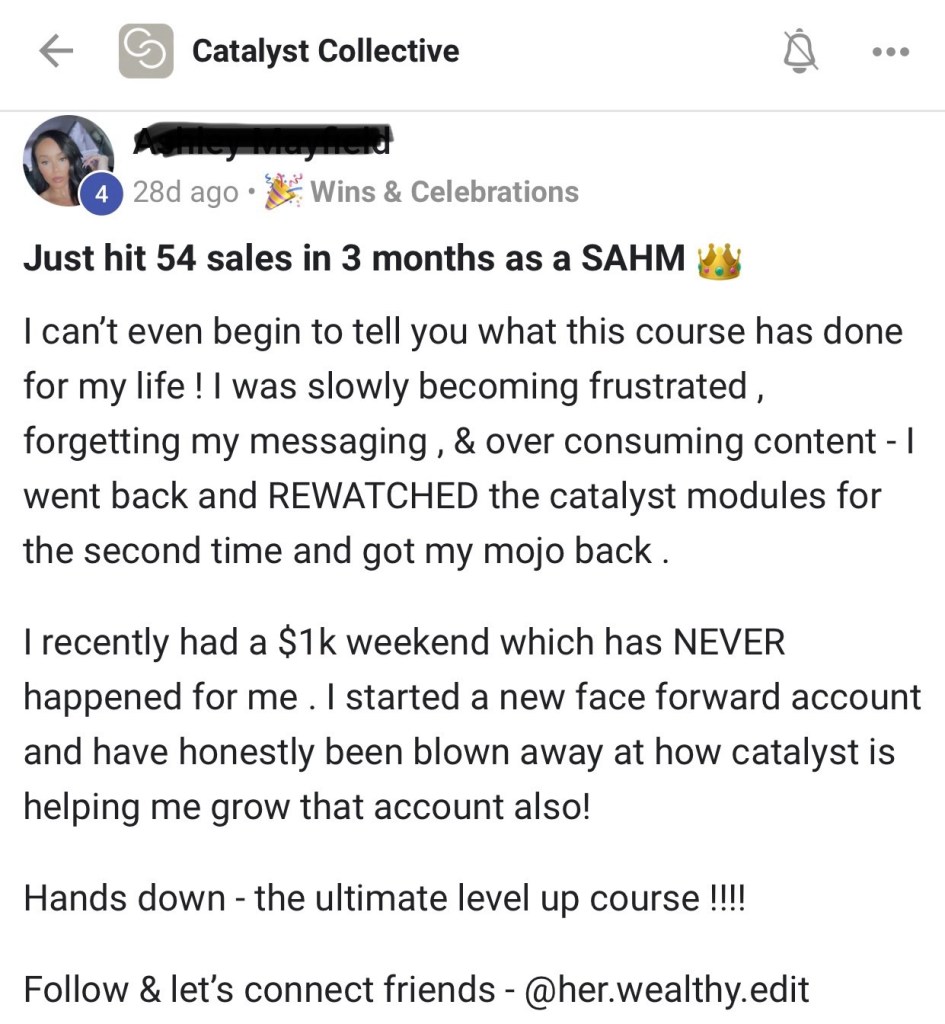
Task: Click the level 4 badge on avatar
Action: click(96, 193)
